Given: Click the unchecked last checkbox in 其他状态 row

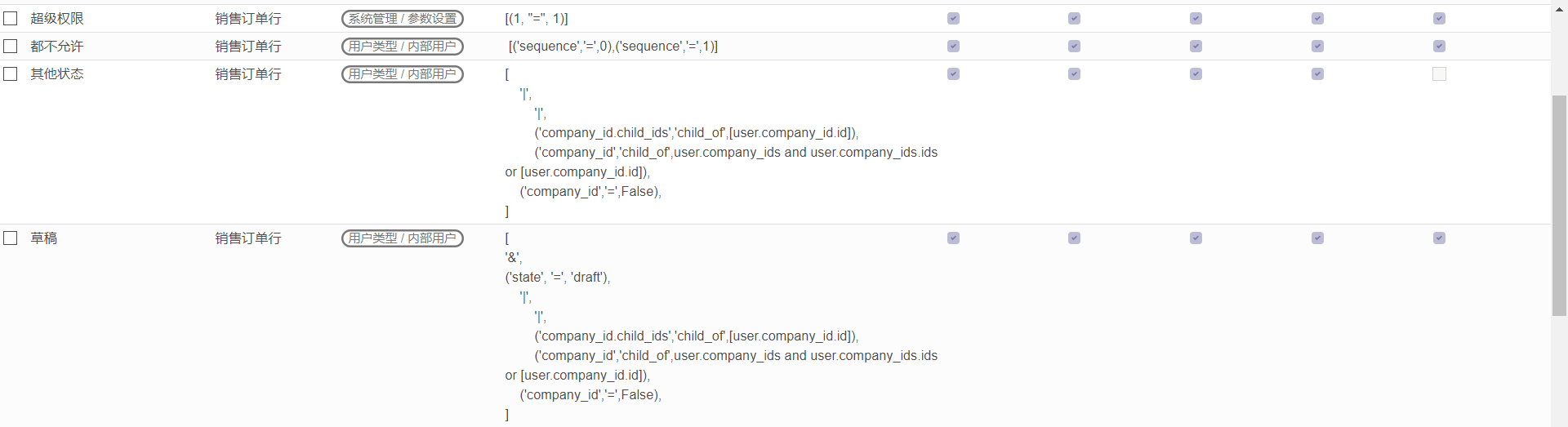Looking at the screenshot, I should pos(1439,74).
